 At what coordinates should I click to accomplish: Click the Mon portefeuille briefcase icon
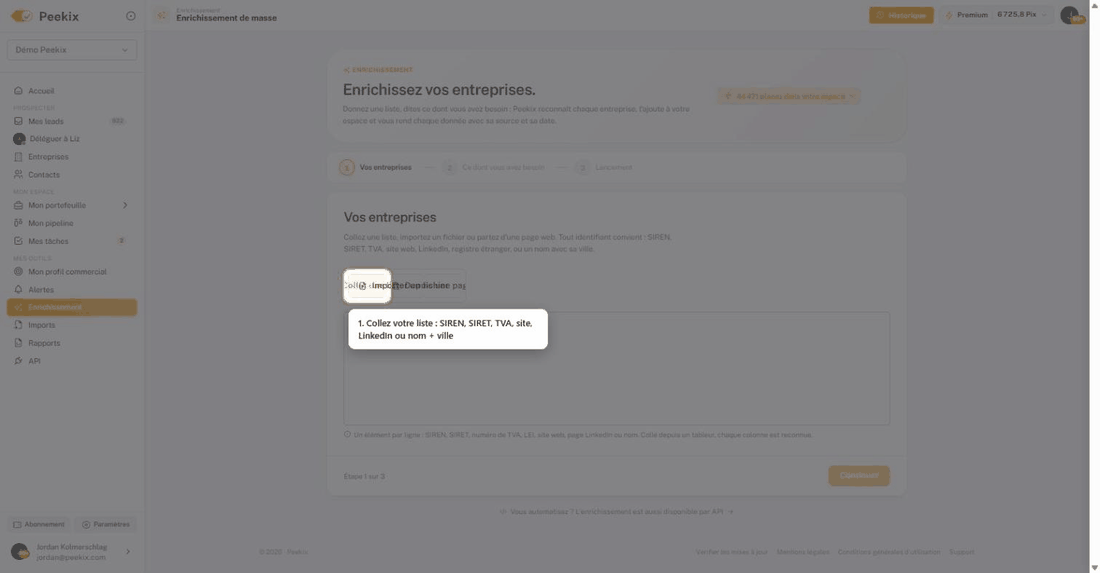coord(18,205)
